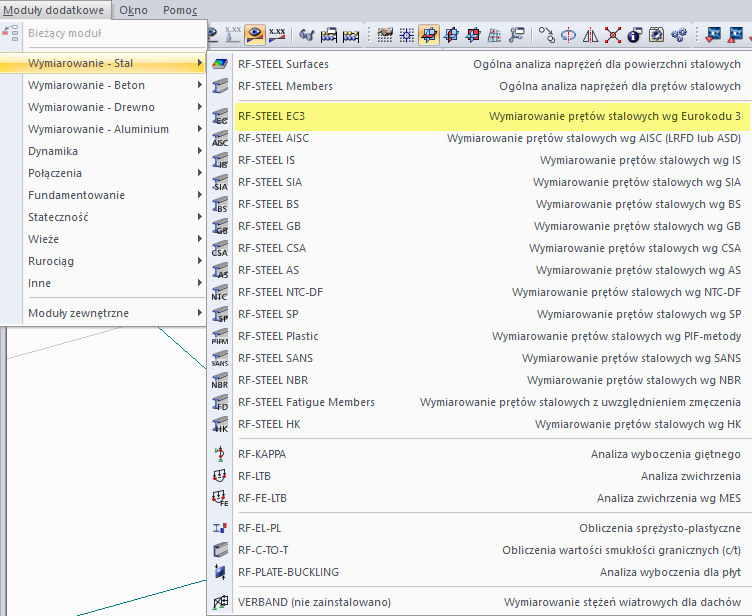Click arrow next to Wymiarowanie - Aluminium

[200, 129]
